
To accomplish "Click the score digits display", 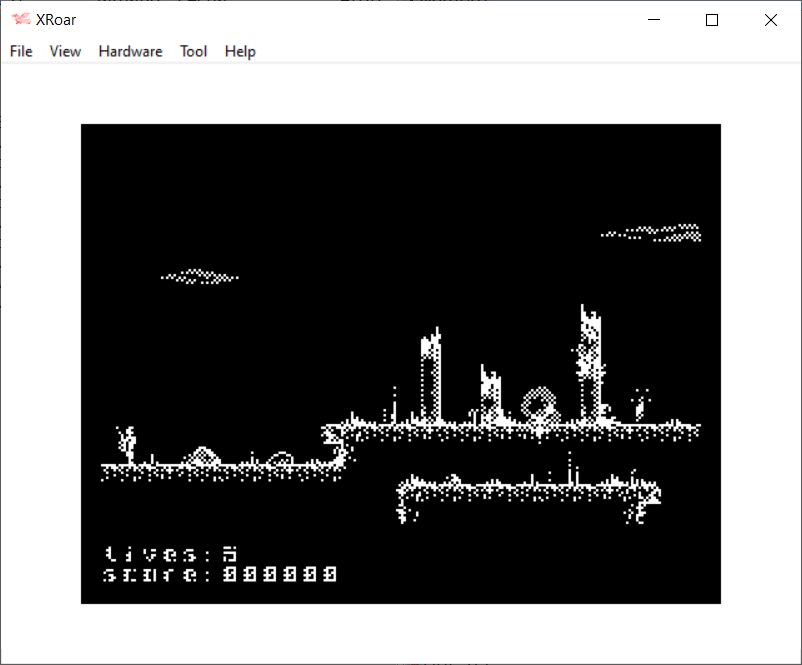I will click(x=280, y=574).
